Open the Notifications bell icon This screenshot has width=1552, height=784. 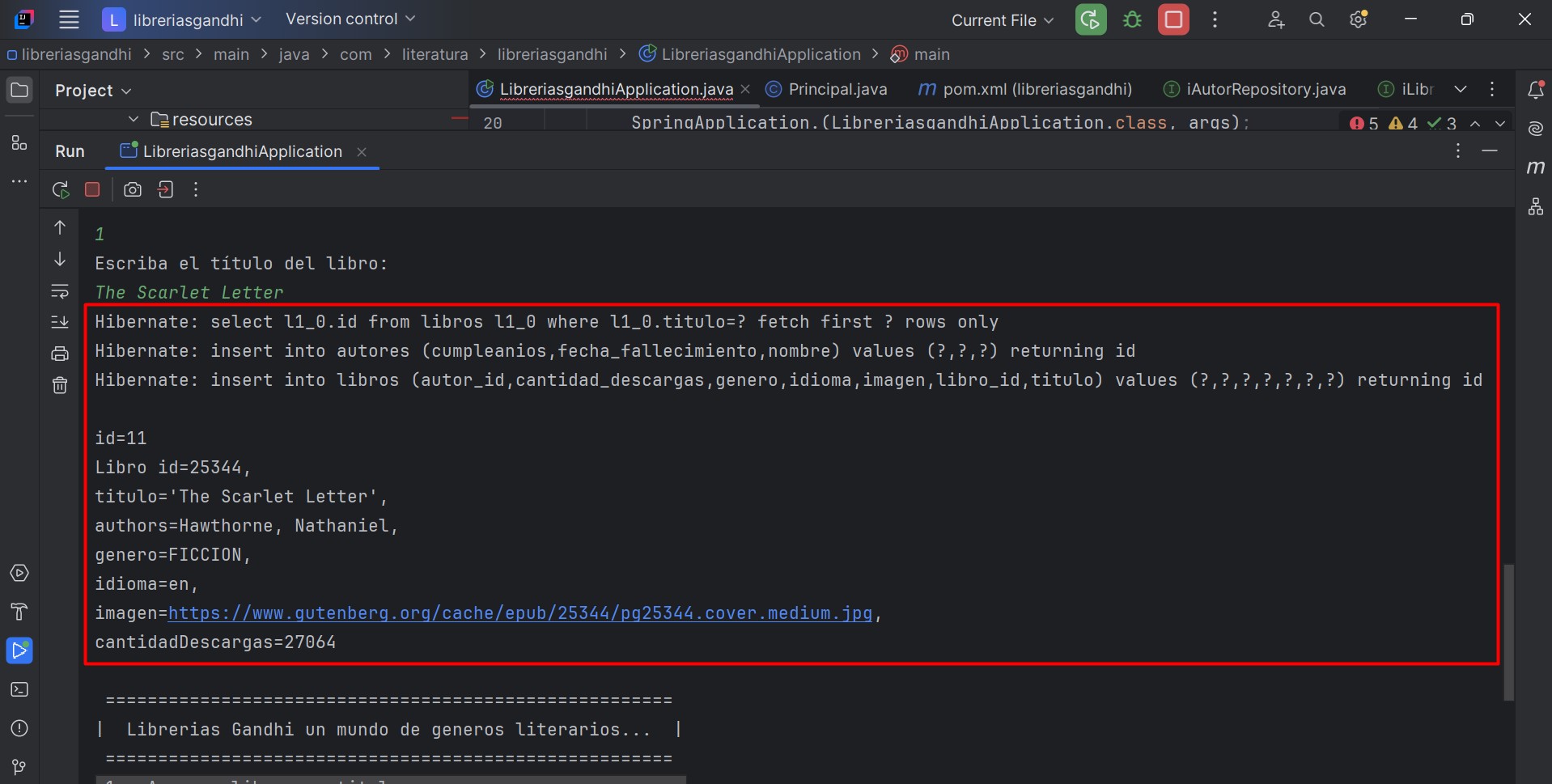(x=1536, y=90)
